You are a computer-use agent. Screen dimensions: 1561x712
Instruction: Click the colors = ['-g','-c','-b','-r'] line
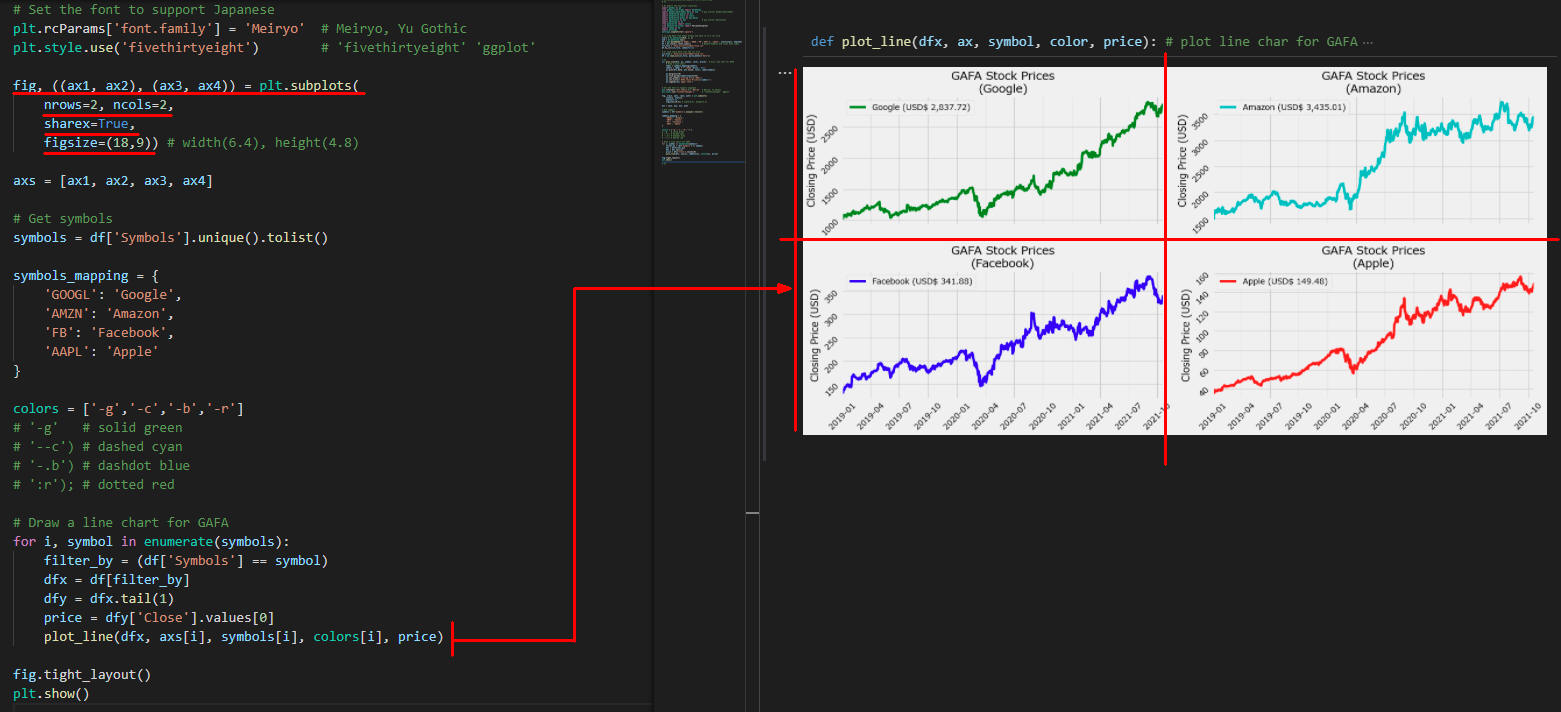[x=128, y=408]
